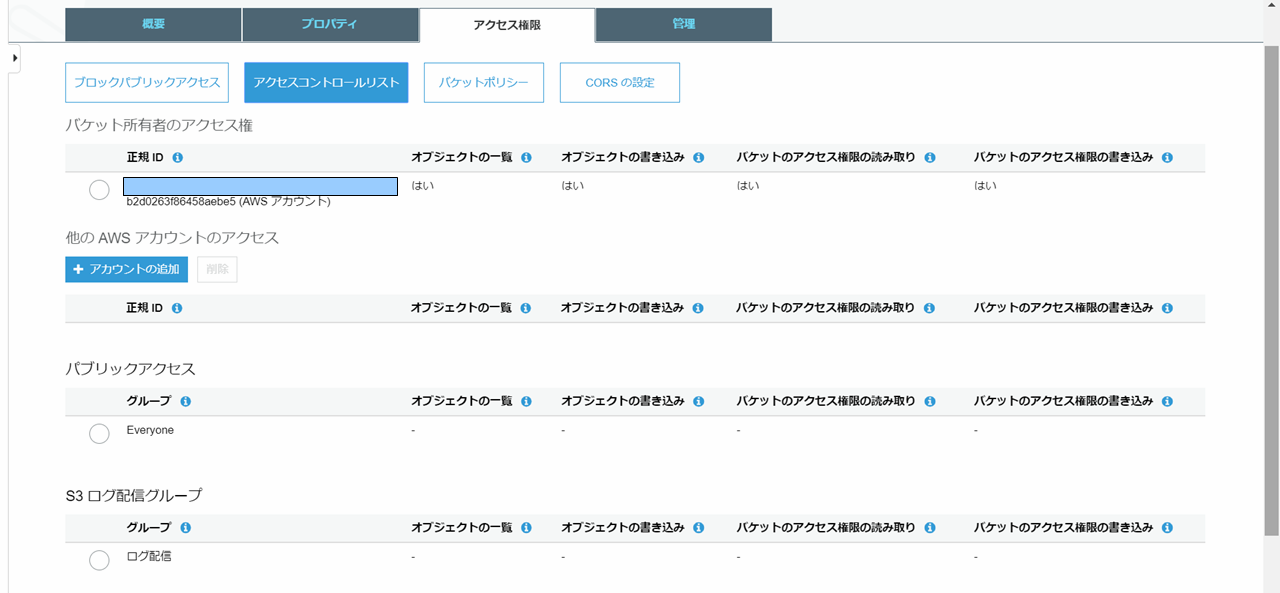This screenshot has height=593, width=1280.
Task: Info icon for アクセス権限の書き込み in other accounts table
Action: coord(1168,309)
